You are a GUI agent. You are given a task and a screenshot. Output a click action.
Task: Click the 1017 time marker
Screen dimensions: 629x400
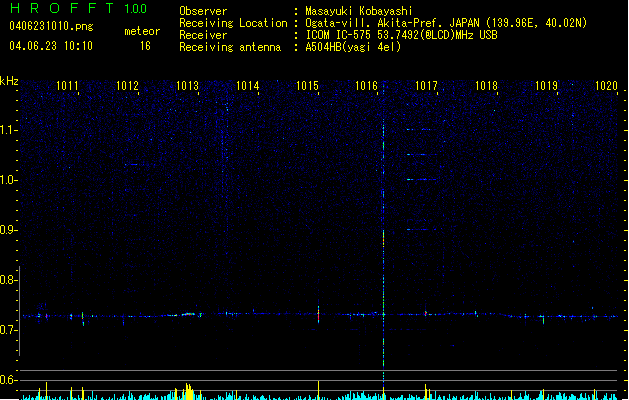pos(426,86)
